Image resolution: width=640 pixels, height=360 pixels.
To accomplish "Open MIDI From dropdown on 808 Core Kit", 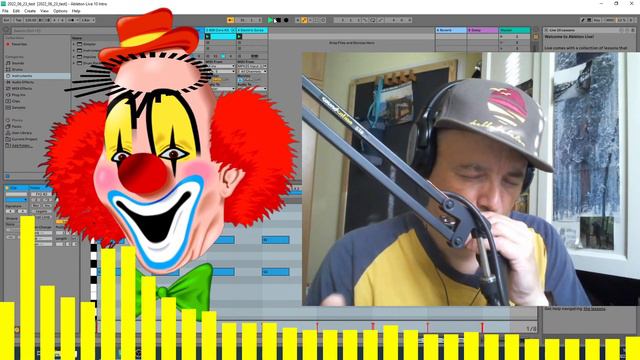I will [x=220, y=66].
